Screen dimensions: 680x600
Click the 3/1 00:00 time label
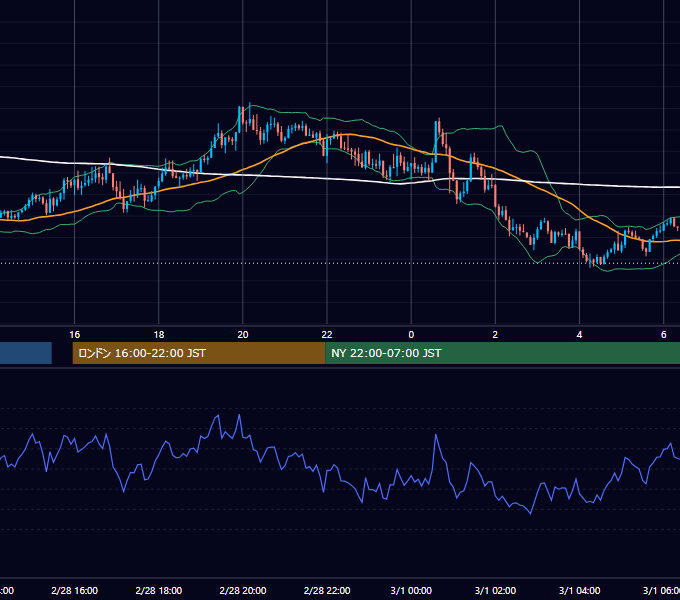pyautogui.click(x=411, y=590)
